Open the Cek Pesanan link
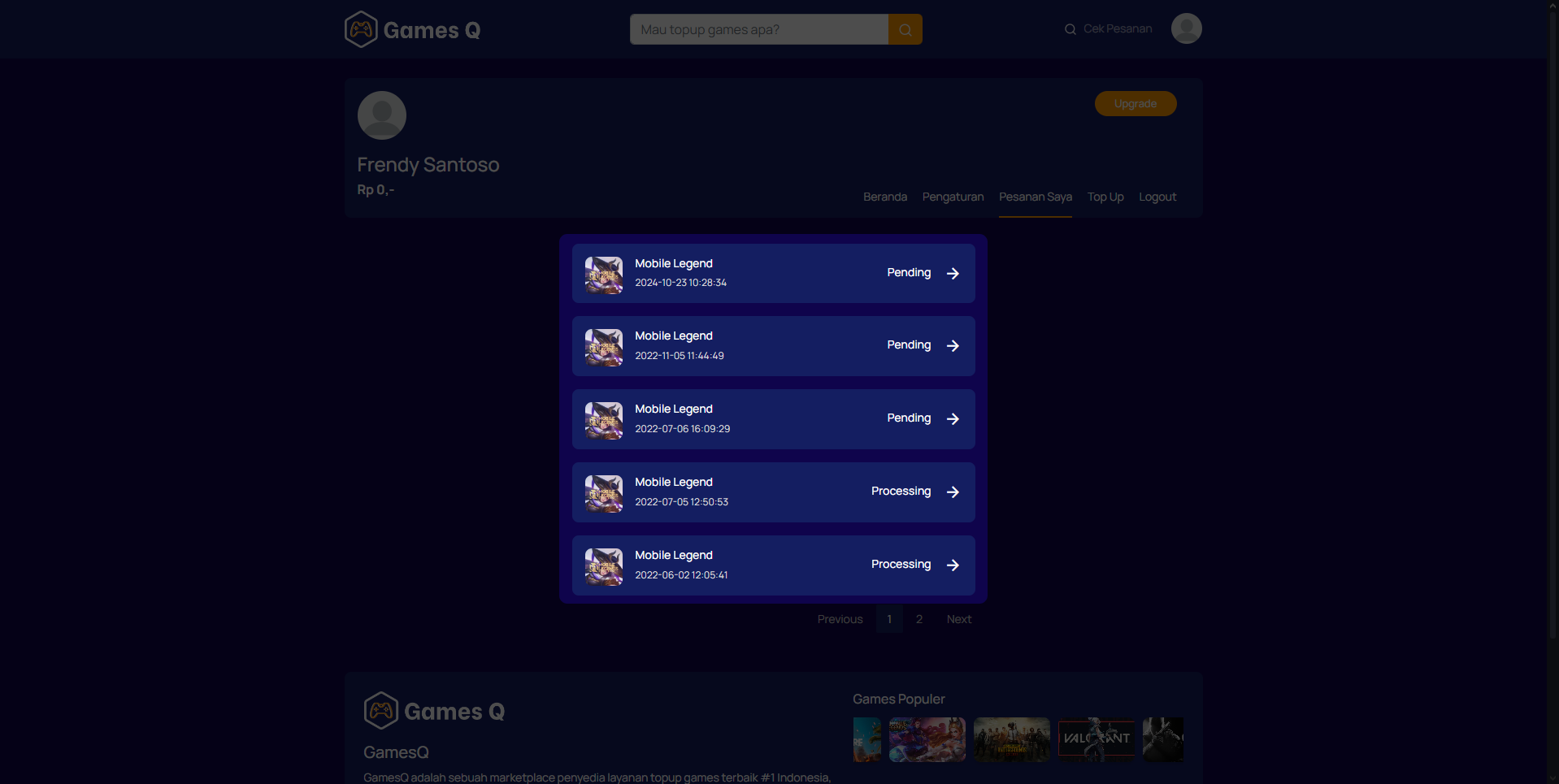 [1109, 29]
